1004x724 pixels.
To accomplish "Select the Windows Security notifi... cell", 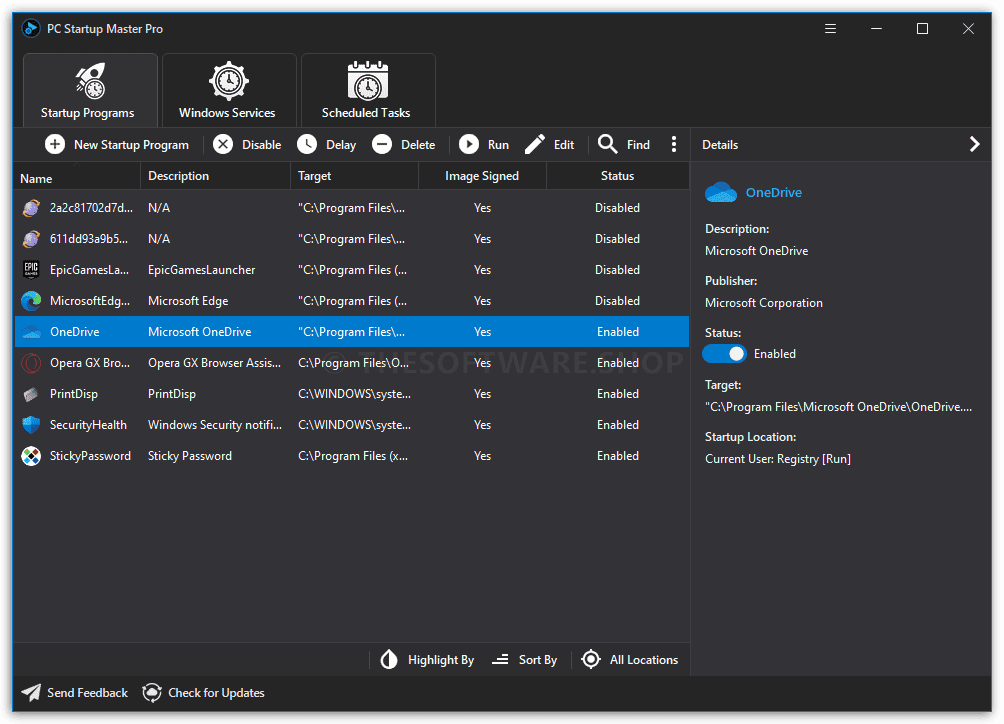I will 215,425.
